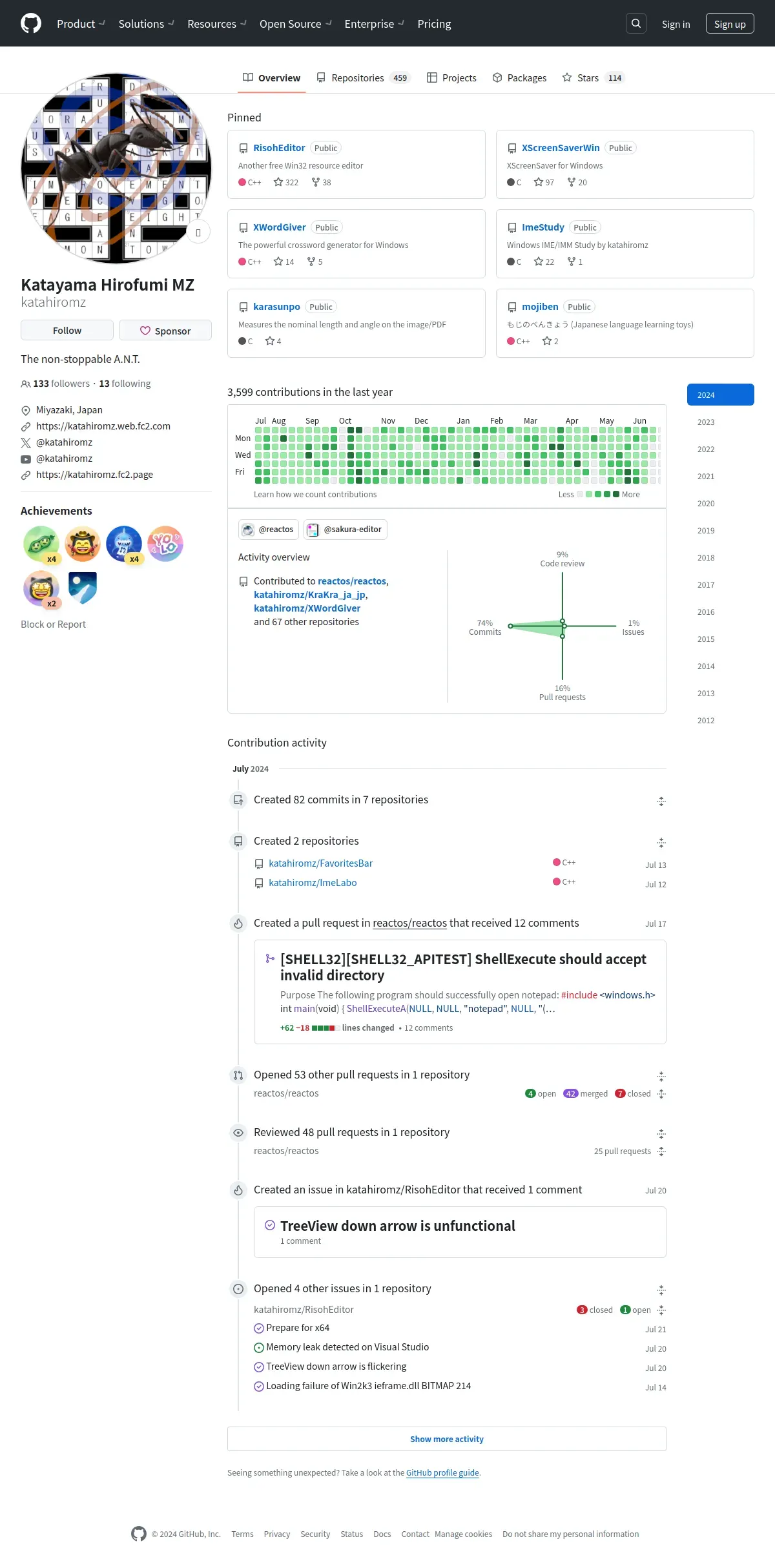
Task: Click the YOLO achievement badge
Action: point(165,544)
